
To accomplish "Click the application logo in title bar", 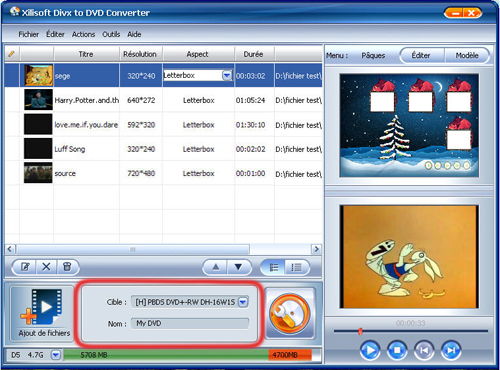I will click(15, 12).
